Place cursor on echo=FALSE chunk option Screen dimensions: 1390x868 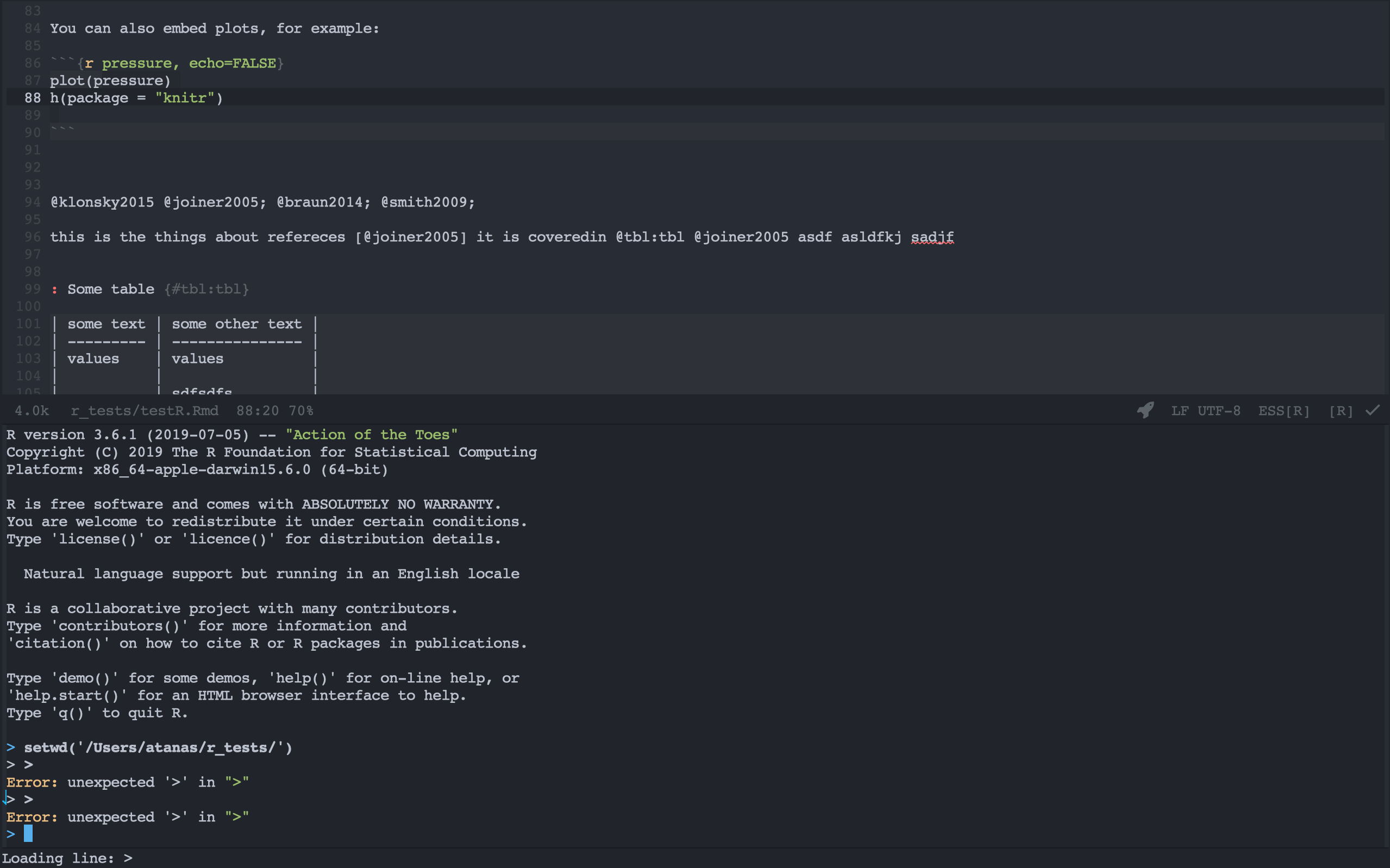point(235,63)
